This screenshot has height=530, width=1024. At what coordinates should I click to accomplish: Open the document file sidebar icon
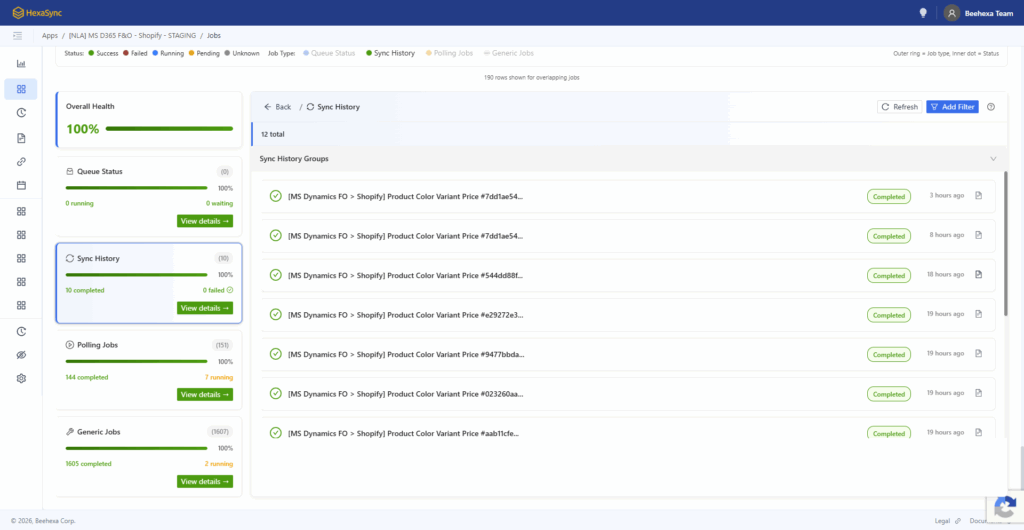tap(21, 138)
